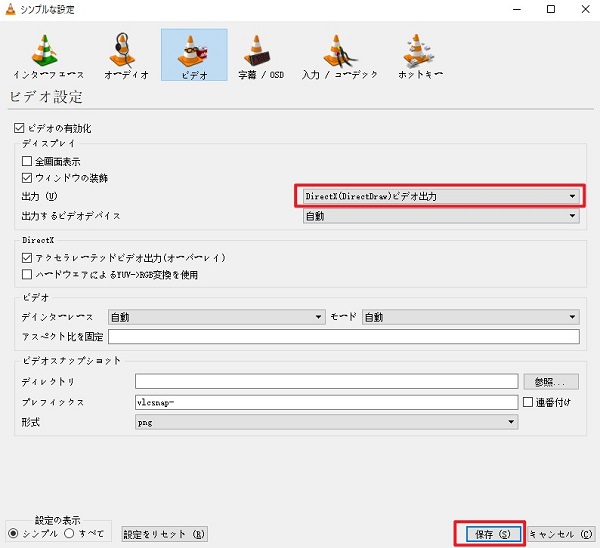Open the 入力 / コーデック settings category

pyautogui.click(x=339, y=56)
